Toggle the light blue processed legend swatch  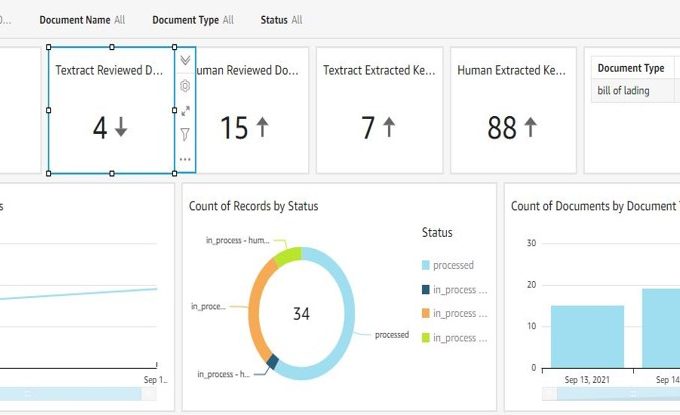pyautogui.click(x=427, y=265)
